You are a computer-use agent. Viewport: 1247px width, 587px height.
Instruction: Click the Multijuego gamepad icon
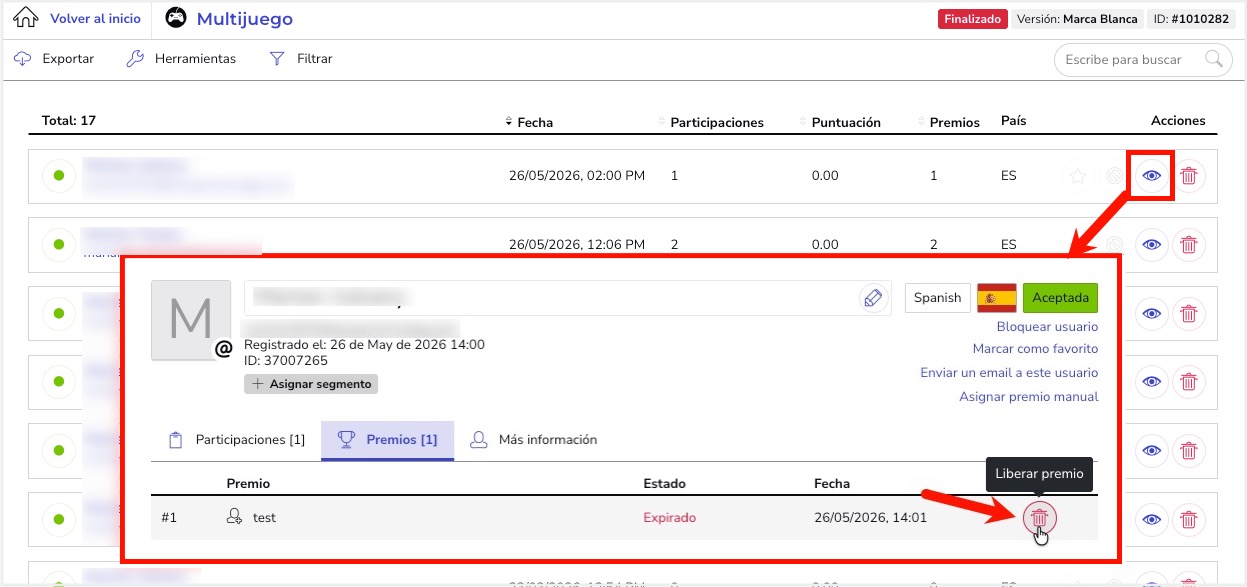(175, 19)
